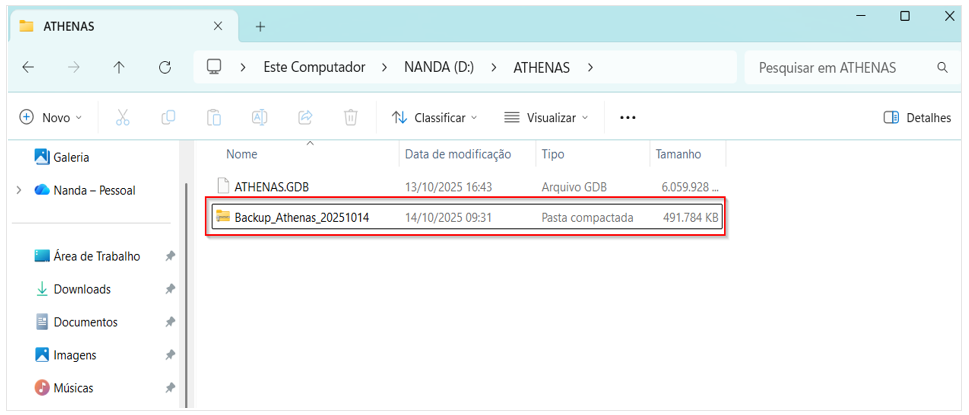Select the Backup_Athenas_20251014 compressed folder
The width and height of the screenshot is (969, 415).
[301, 217]
